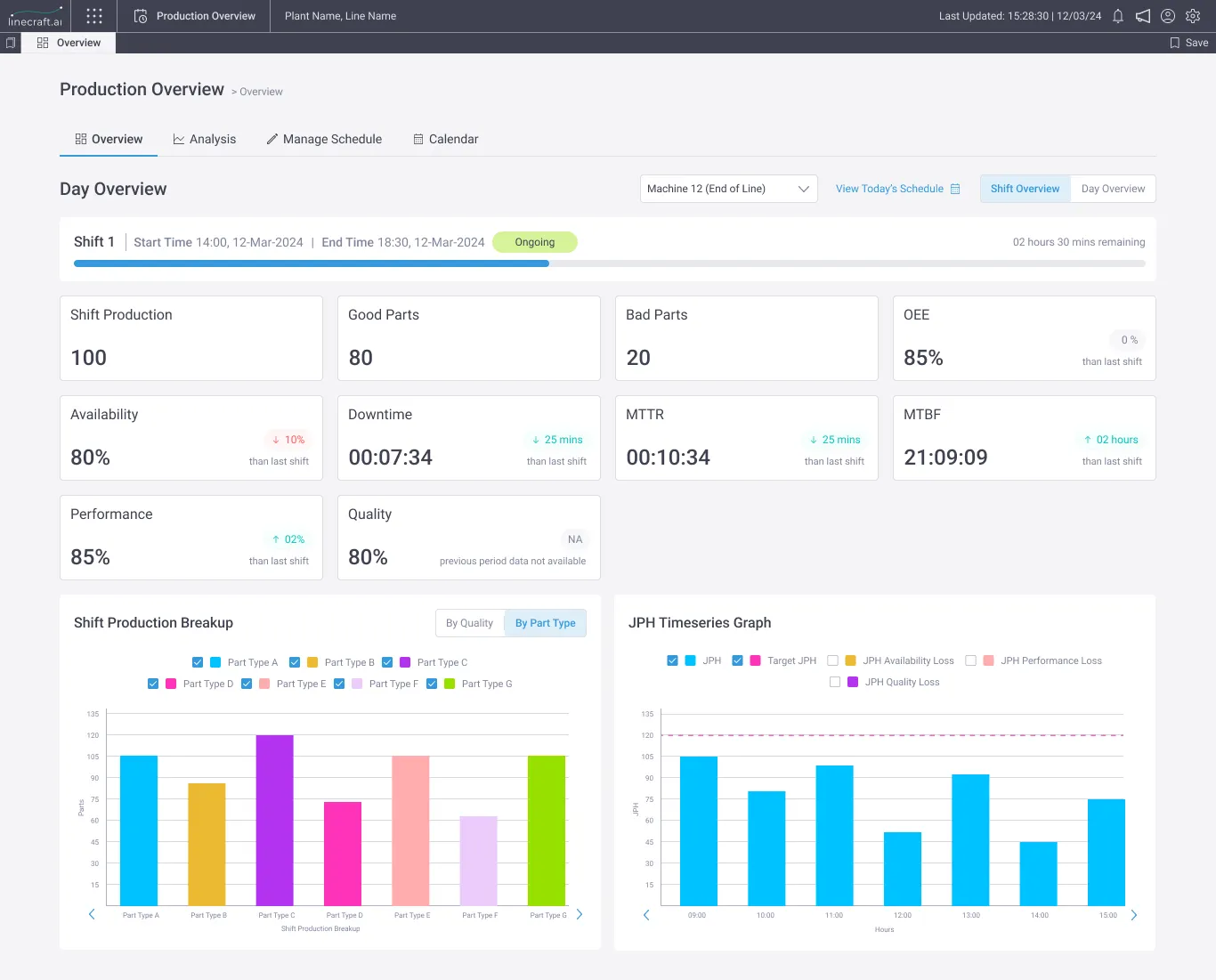Click the Overview breadcrumb link
Screen dimensions: 1216x980
[261, 92]
